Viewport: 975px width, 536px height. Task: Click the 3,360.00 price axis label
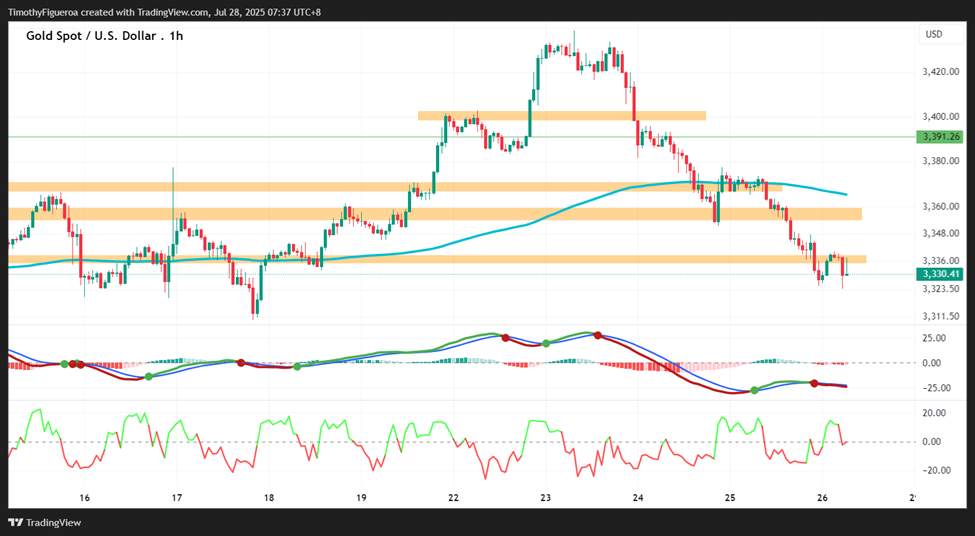coord(939,206)
